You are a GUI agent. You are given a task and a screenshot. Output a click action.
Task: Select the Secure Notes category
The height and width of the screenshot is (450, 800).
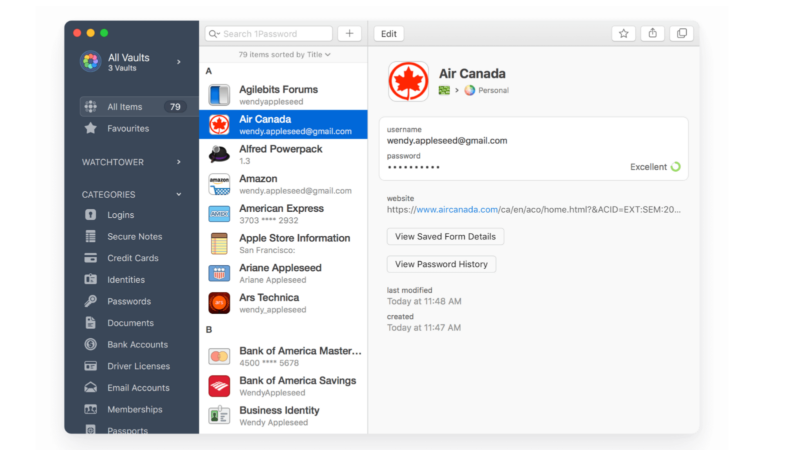(x=134, y=237)
